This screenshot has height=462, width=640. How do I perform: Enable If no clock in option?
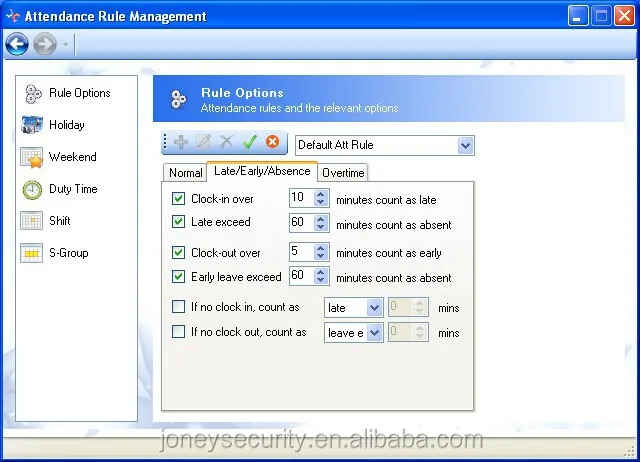pyautogui.click(x=179, y=307)
